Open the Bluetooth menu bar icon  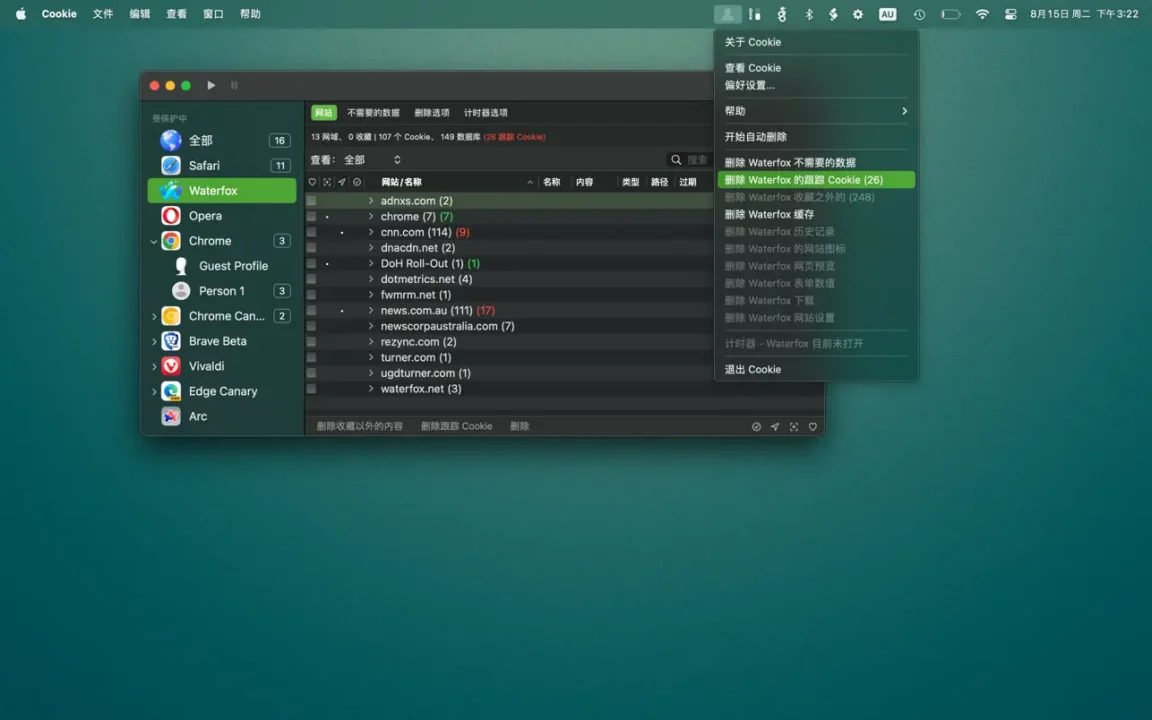pyautogui.click(x=809, y=14)
